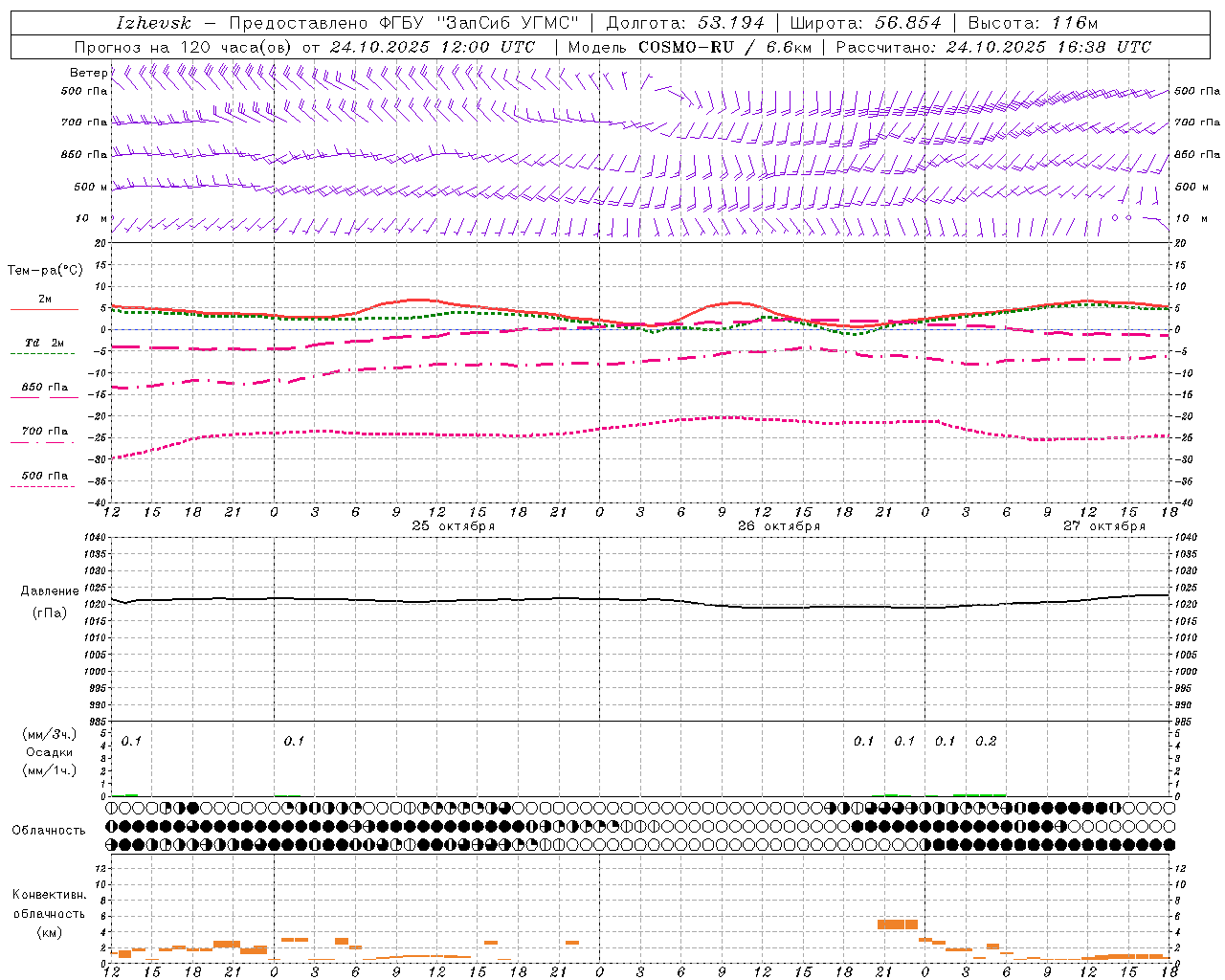Click the "27 октября" date label
This screenshot has width=1225, height=980.
coord(1104,526)
